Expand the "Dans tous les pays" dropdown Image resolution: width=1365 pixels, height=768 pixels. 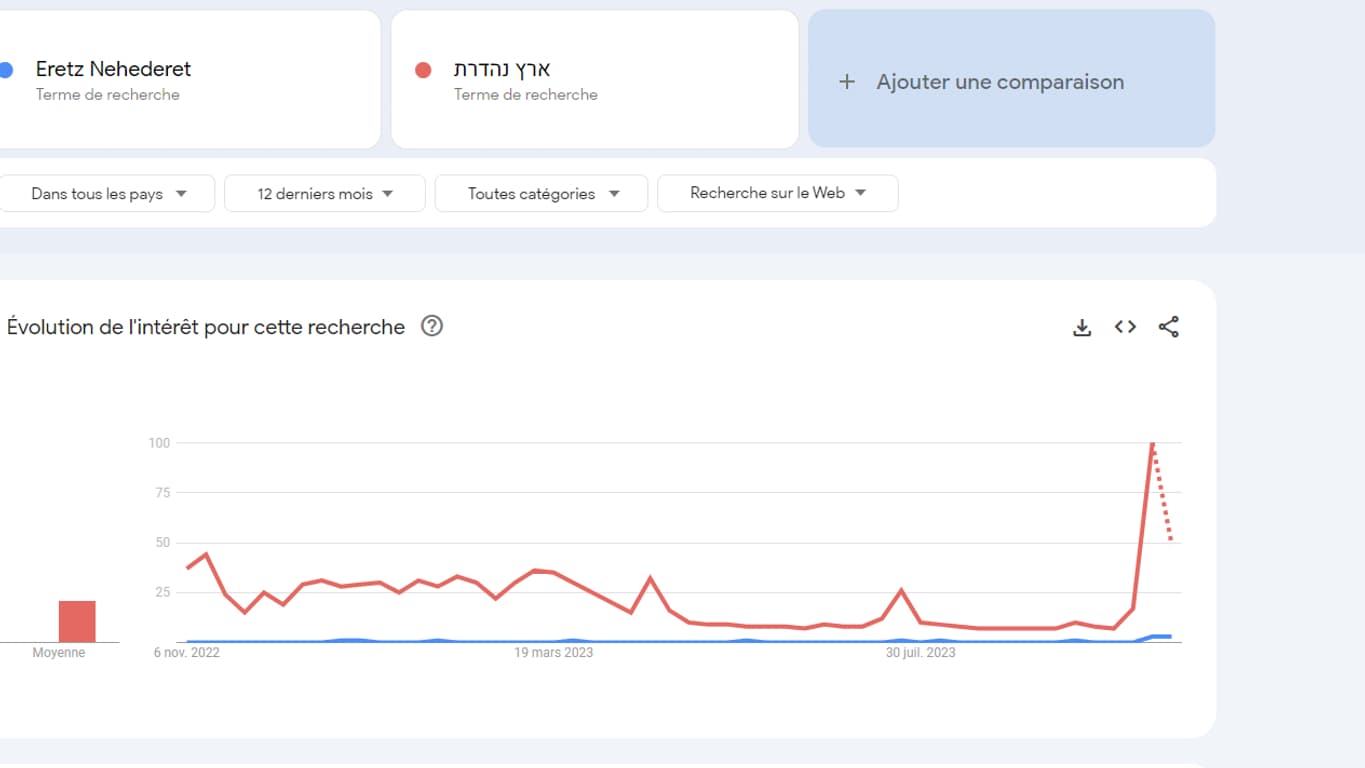point(108,194)
